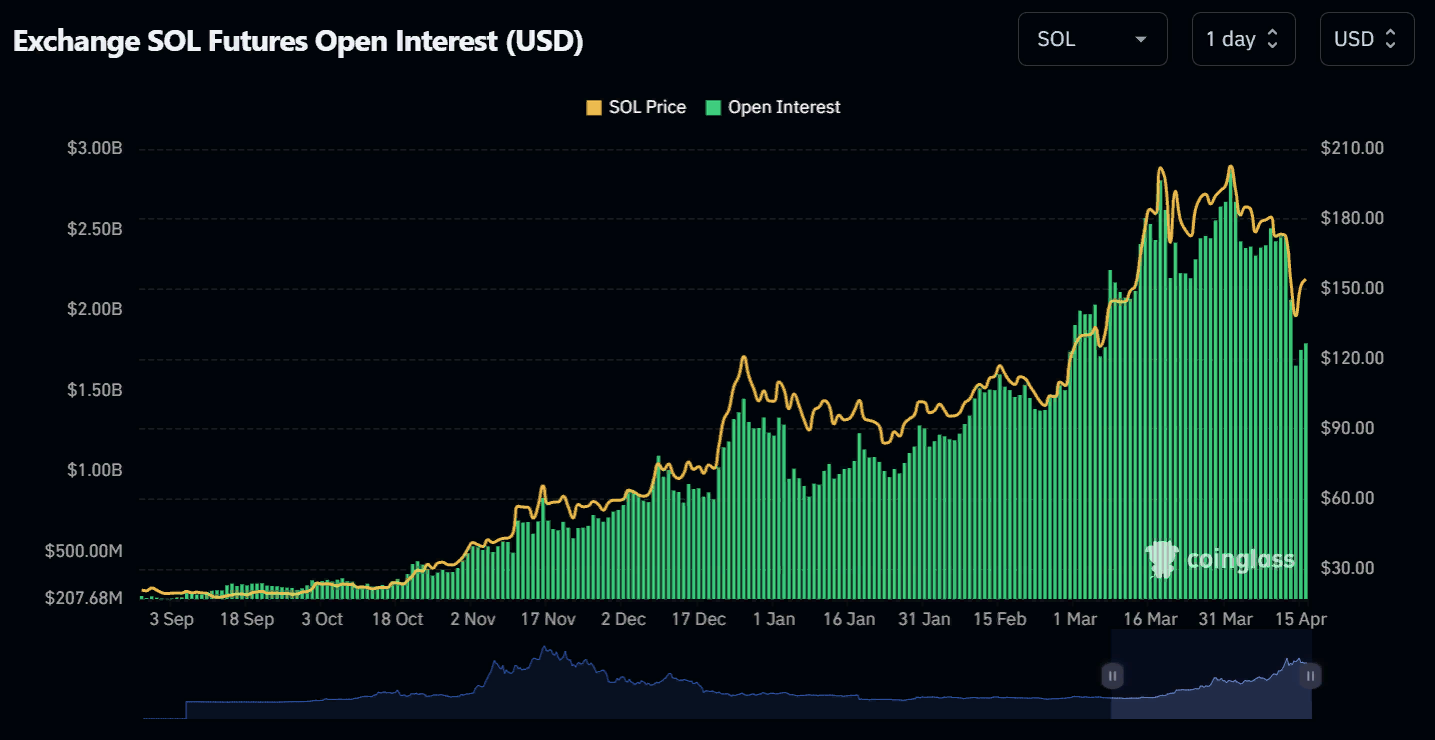Open the USD currency selector
The image size is (1435, 740).
pyautogui.click(x=1366, y=40)
